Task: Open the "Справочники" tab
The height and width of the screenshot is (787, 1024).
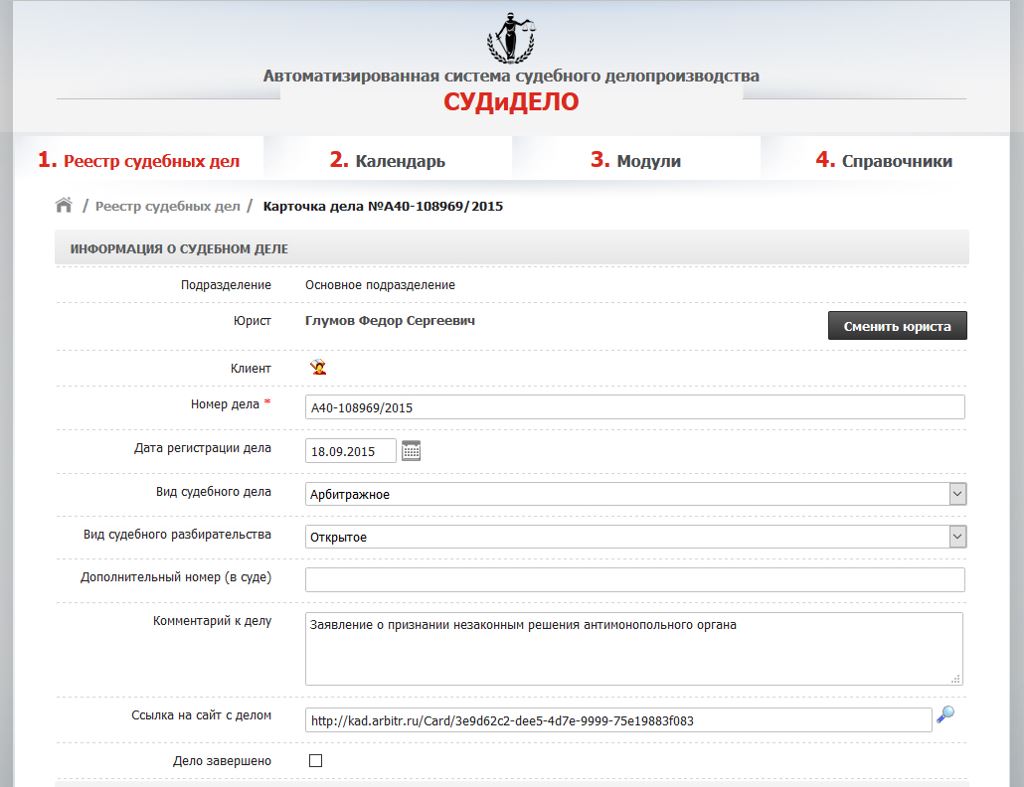Action: (x=884, y=160)
